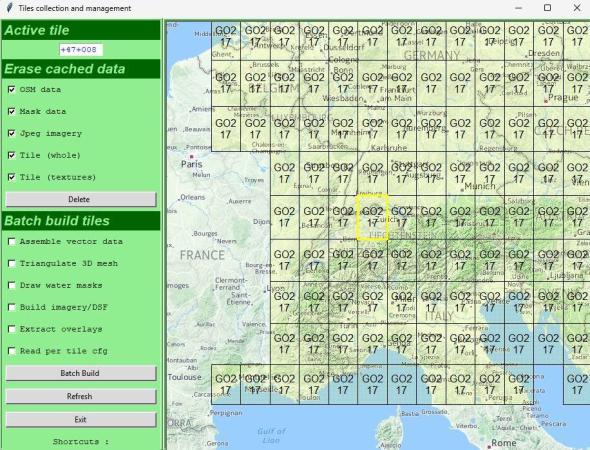
Task: Start the Batch Build button
Action: [81, 373]
